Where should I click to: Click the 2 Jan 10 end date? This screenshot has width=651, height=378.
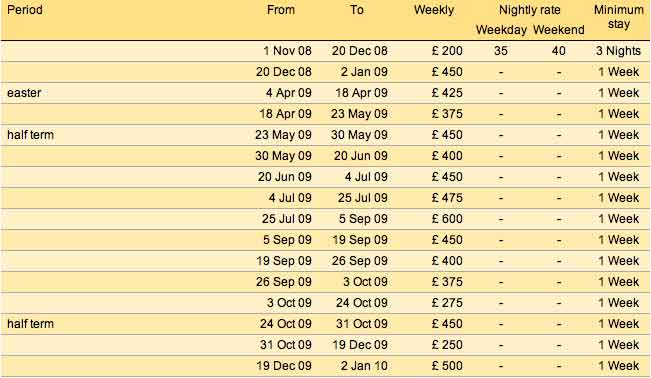364,366
